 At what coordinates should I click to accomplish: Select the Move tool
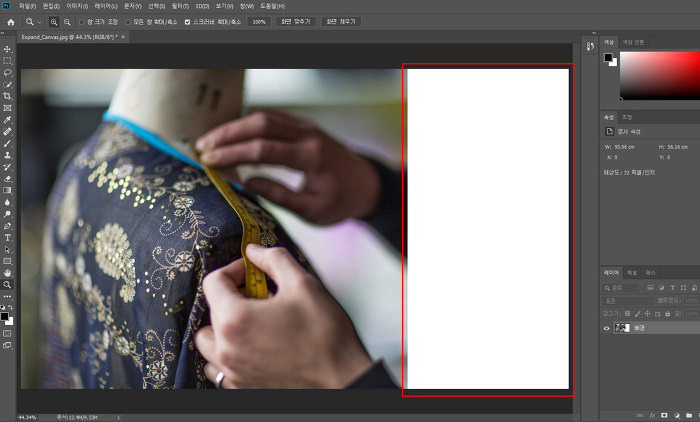click(x=7, y=49)
